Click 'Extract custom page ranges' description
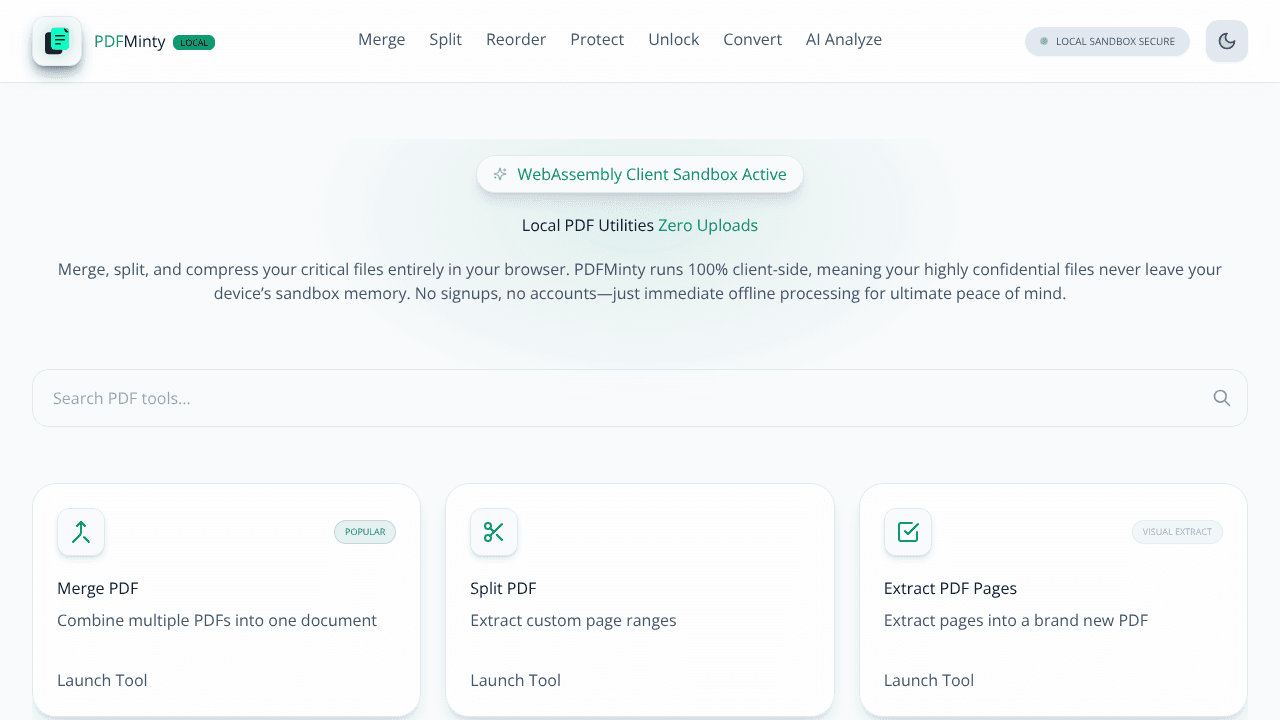The height and width of the screenshot is (720, 1280). [574, 620]
